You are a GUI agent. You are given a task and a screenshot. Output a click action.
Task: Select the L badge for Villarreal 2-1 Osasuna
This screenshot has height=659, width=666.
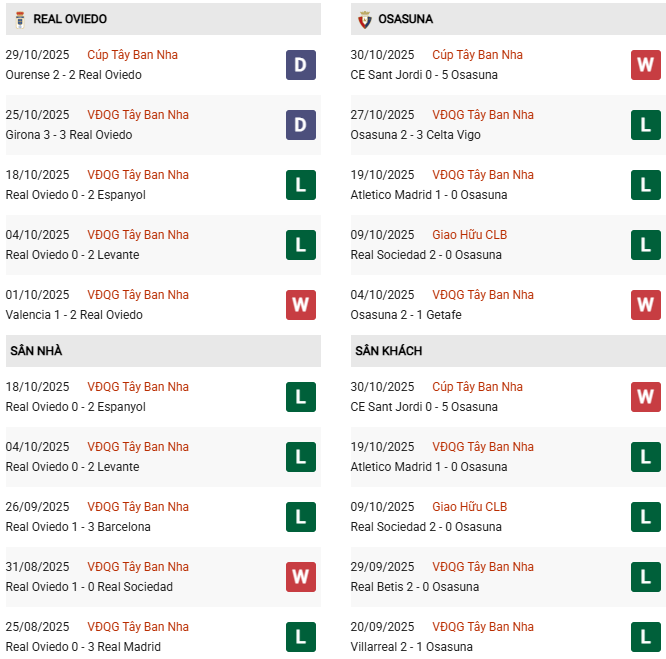646,637
